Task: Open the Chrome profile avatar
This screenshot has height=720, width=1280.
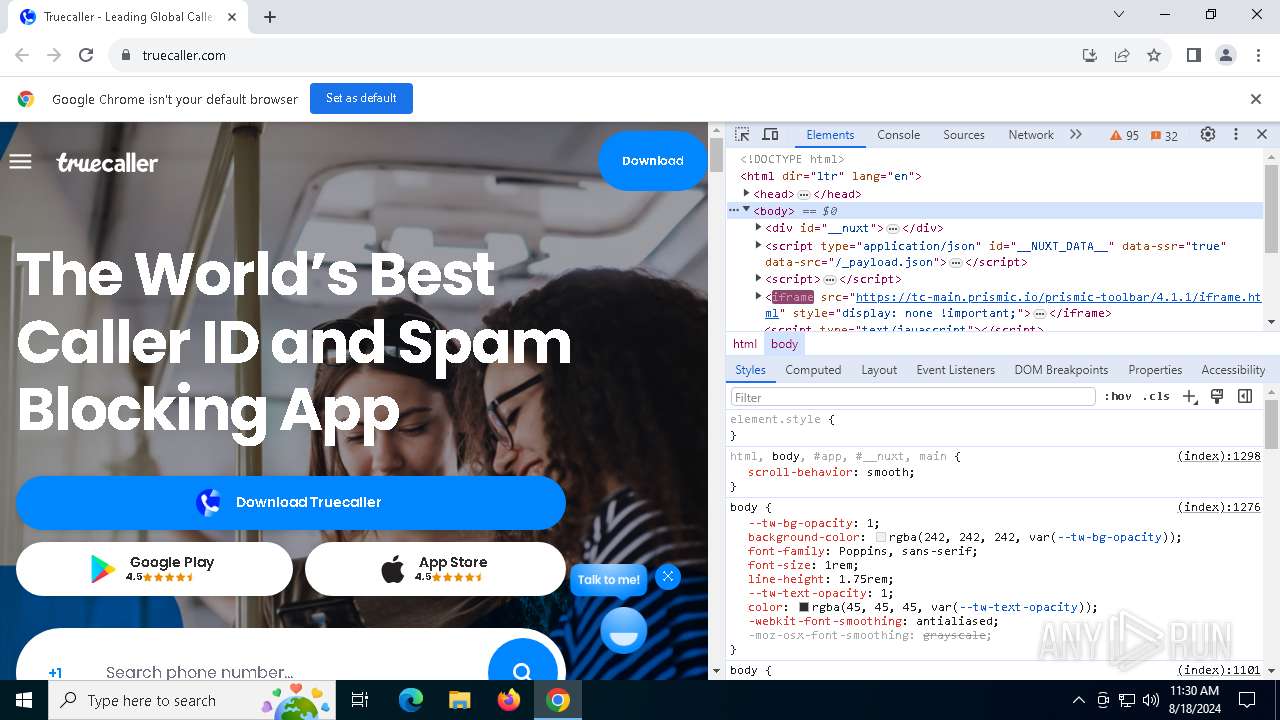Action: (x=1226, y=55)
